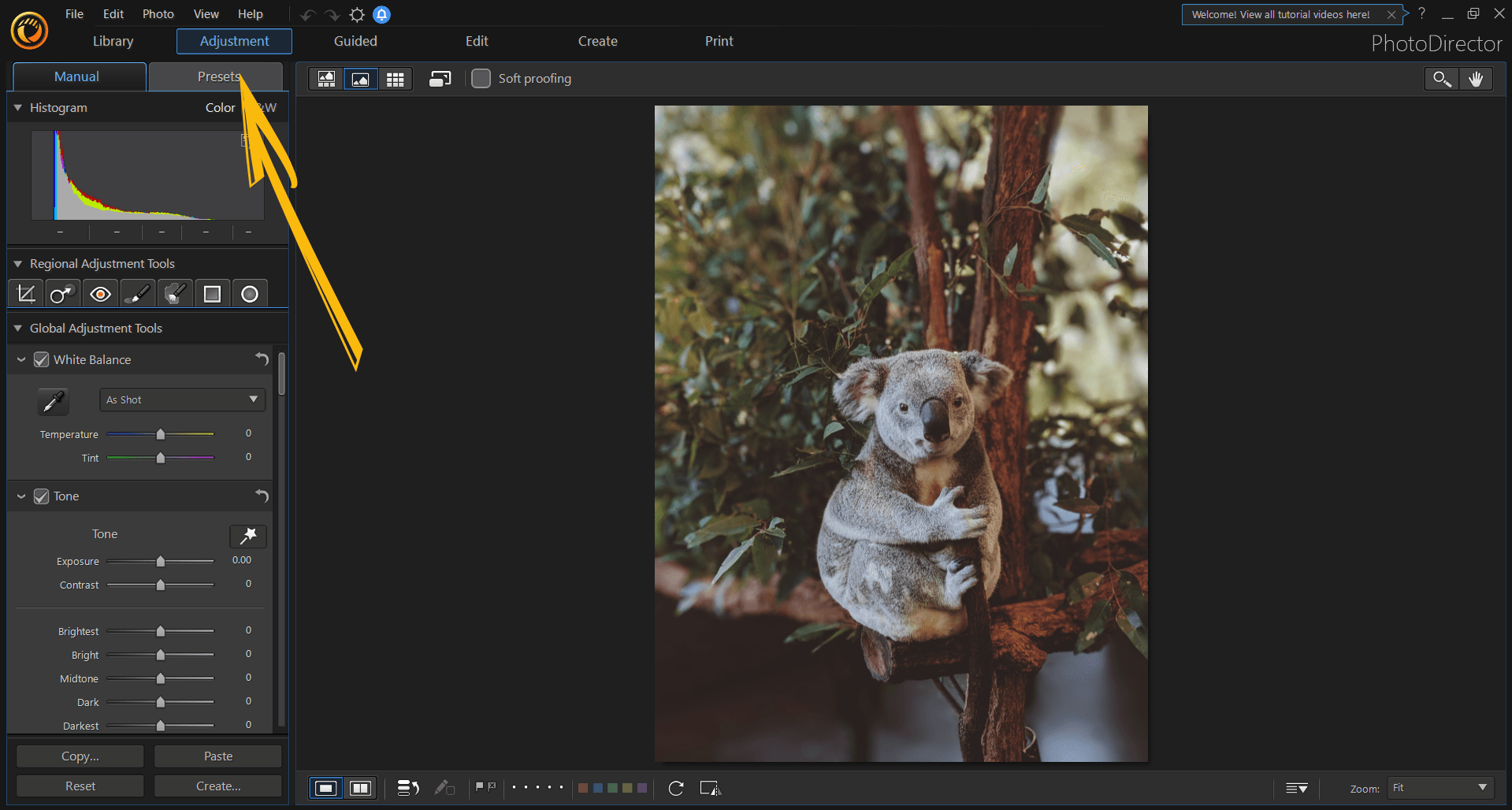This screenshot has width=1512, height=810.
Task: Open the As Shot white balance dropdown
Action: [182, 399]
